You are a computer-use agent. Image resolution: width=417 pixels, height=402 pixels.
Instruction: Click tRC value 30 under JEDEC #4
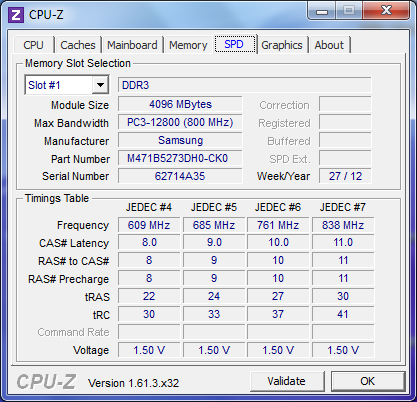coord(149,314)
